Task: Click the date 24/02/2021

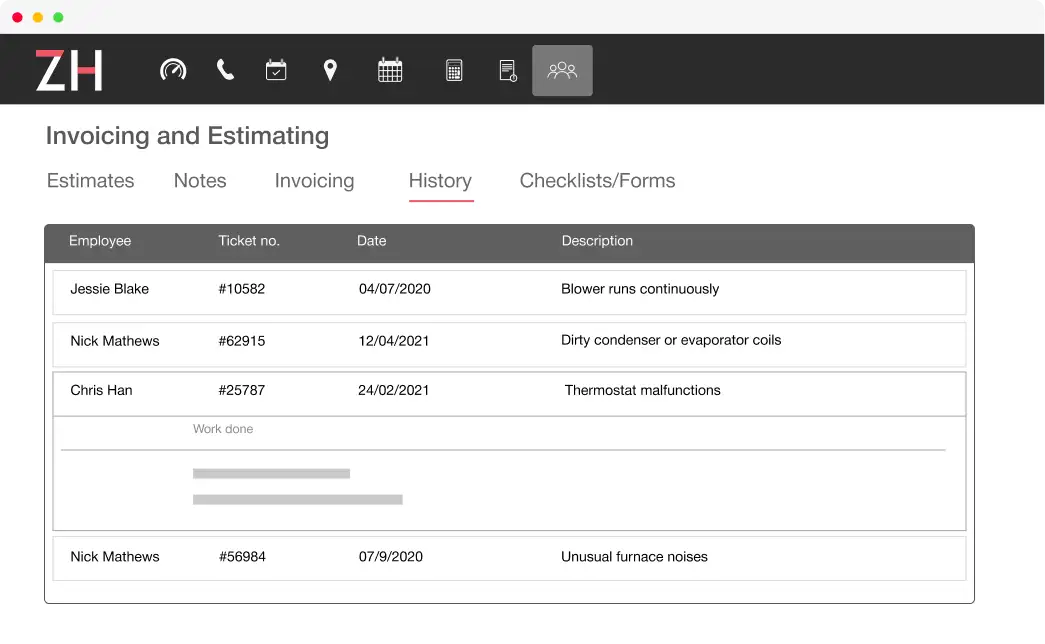Action: [393, 390]
